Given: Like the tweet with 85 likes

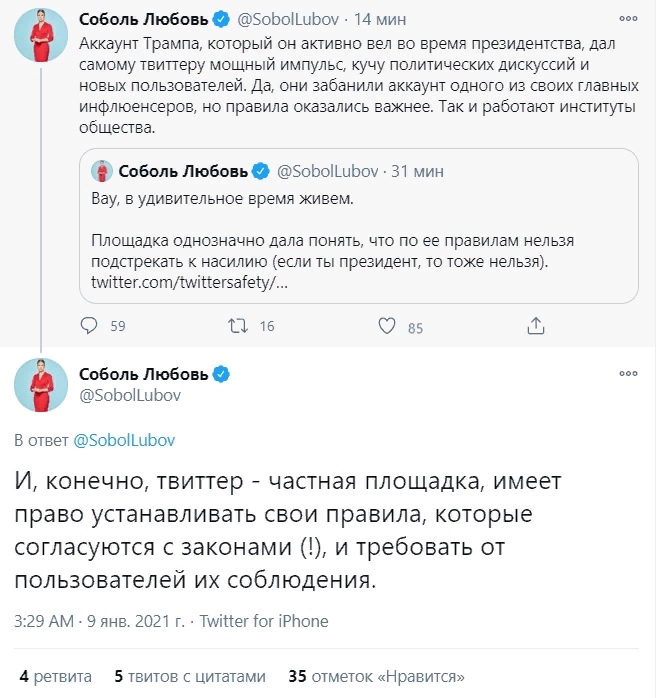Looking at the screenshot, I should [386, 326].
